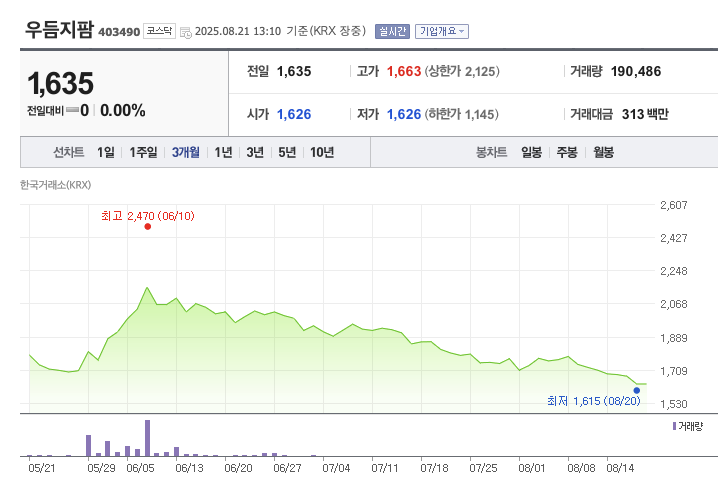718x496 pixels.
Task: Choose the 10년 chart range
Action: coord(322,152)
